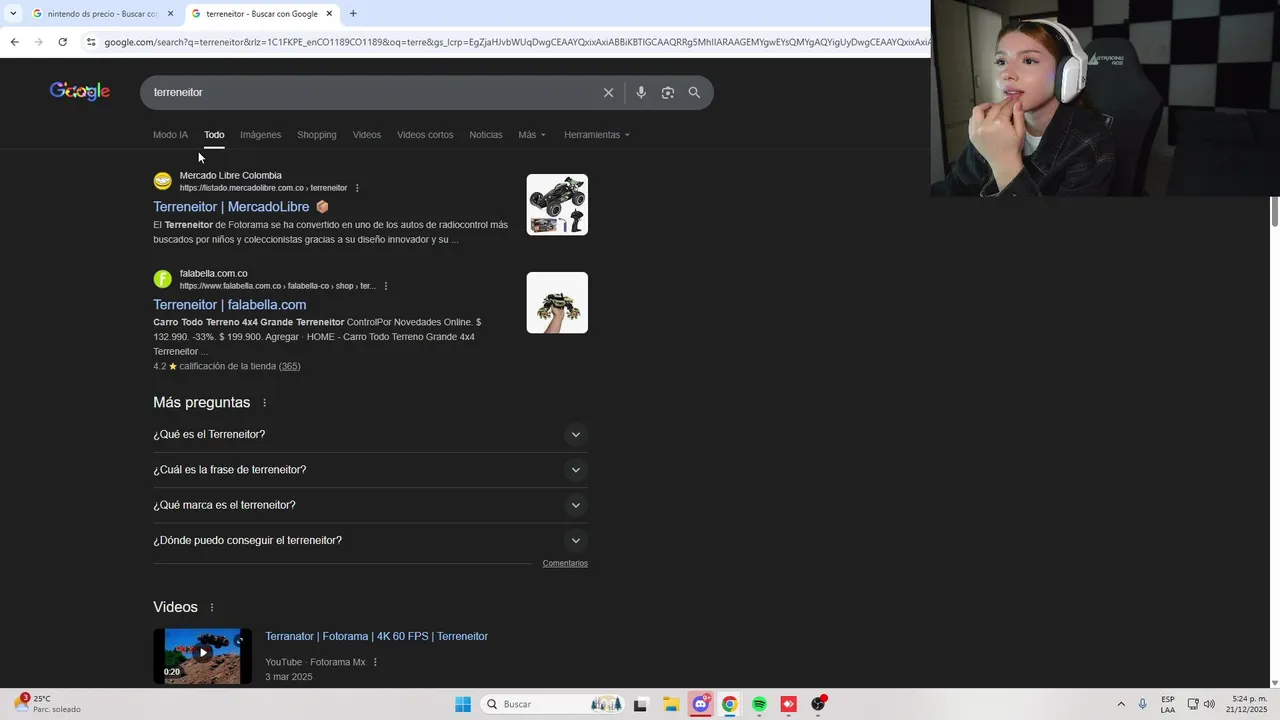Open the Windows Start menu
The image size is (1280, 720).
(x=463, y=704)
